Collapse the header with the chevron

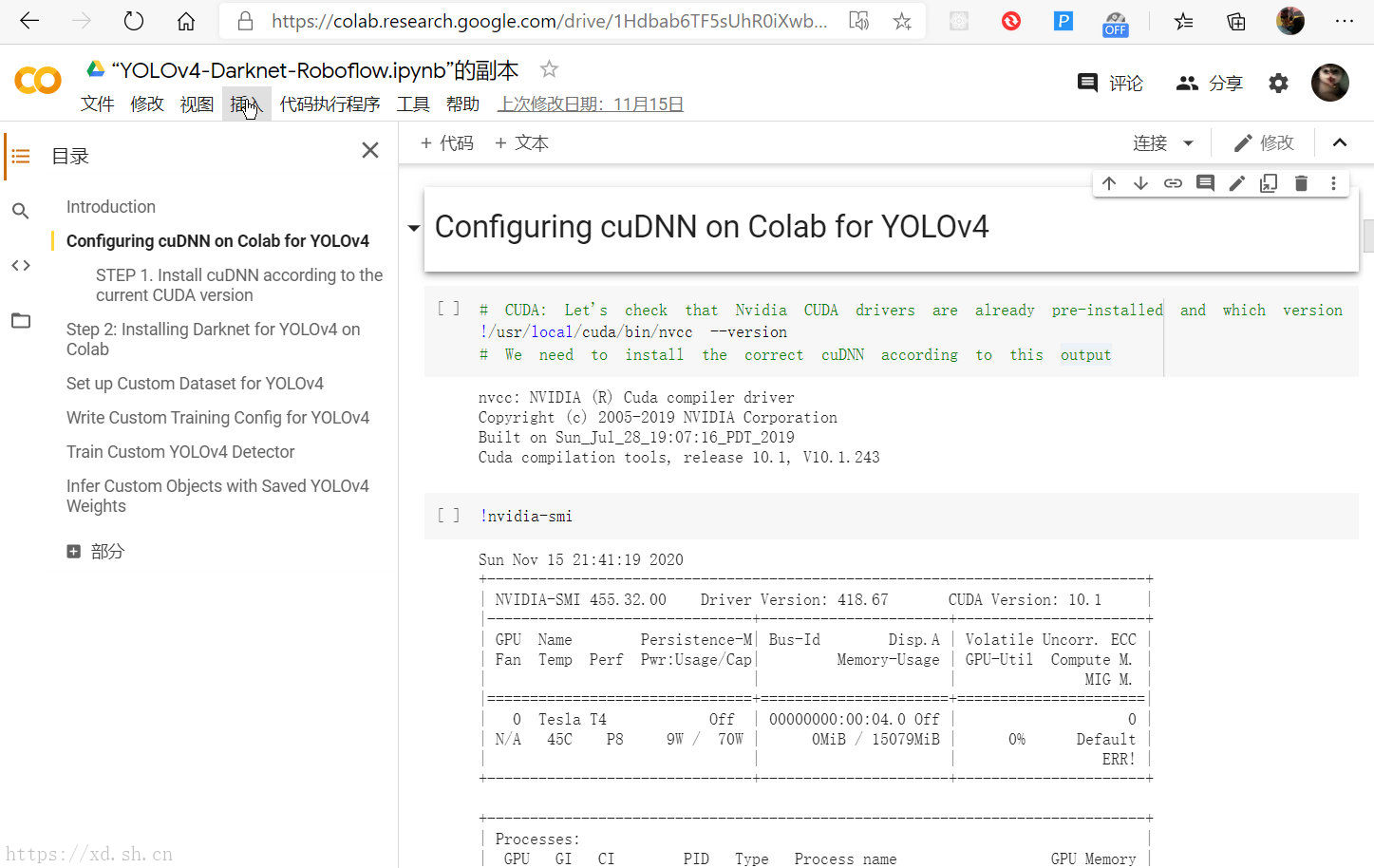tap(1340, 143)
